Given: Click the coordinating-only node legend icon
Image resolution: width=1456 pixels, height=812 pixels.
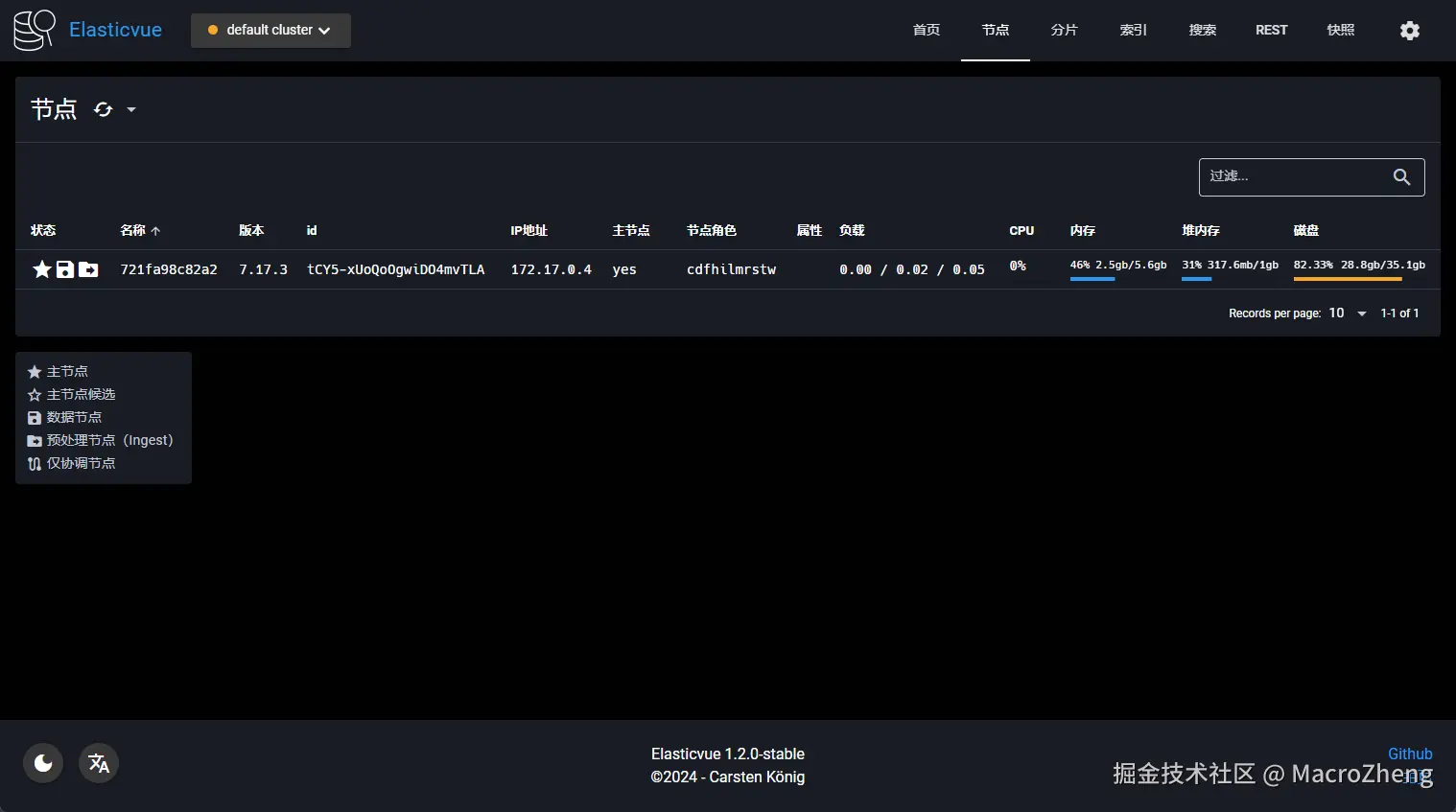Looking at the screenshot, I should point(35,464).
